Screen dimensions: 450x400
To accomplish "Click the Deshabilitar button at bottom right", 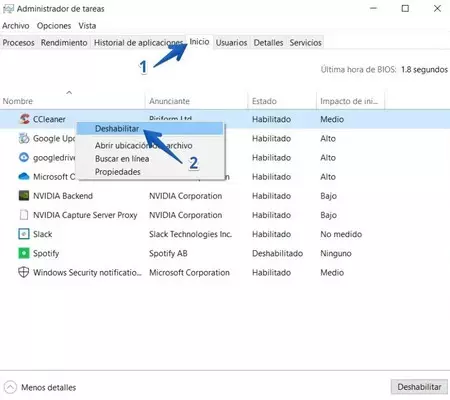I will 419,387.
